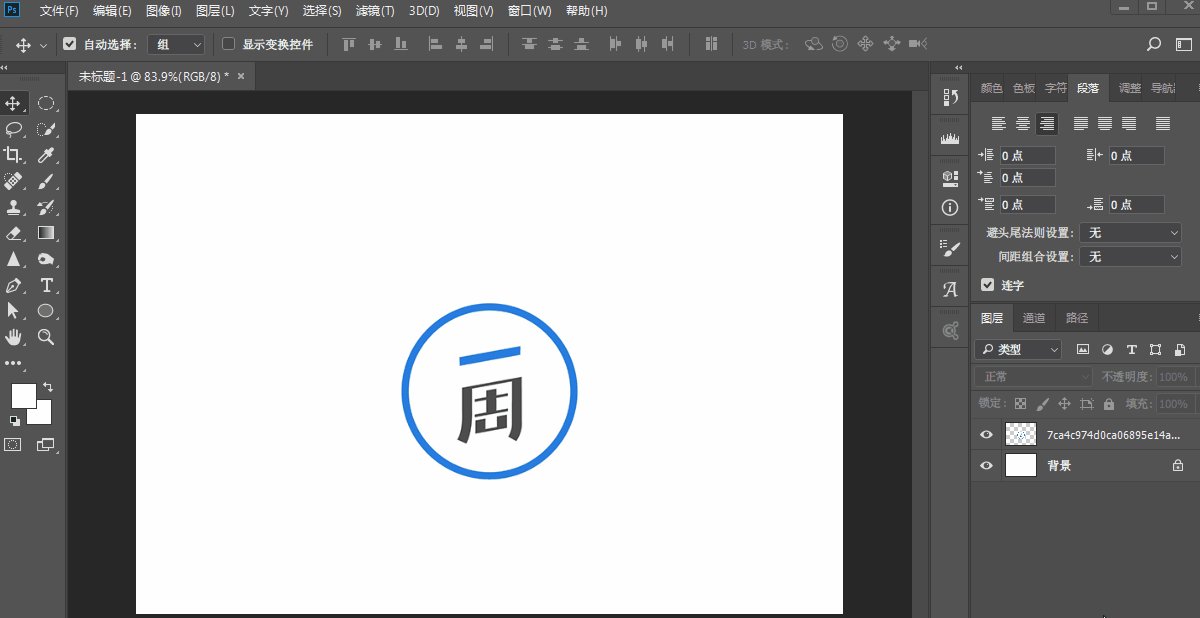Uncheck the 连字 checkbox
Viewport: 1200px width, 618px height.
[988, 285]
